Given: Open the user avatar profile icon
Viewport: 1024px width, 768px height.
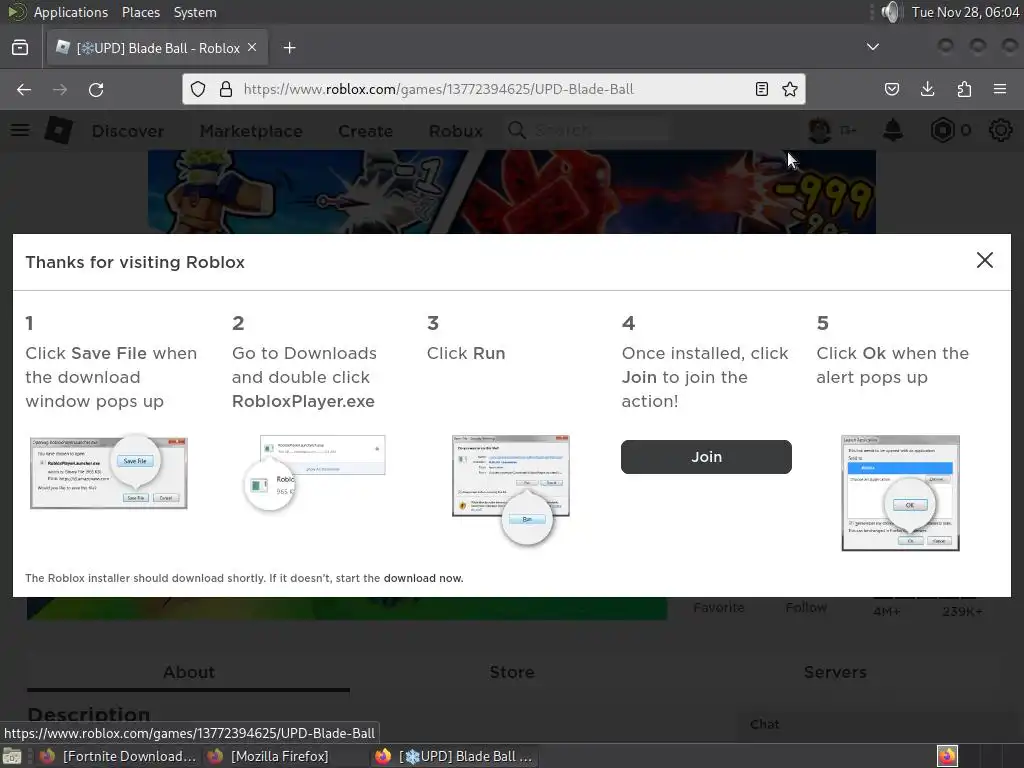Looking at the screenshot, I should point(820,131).
